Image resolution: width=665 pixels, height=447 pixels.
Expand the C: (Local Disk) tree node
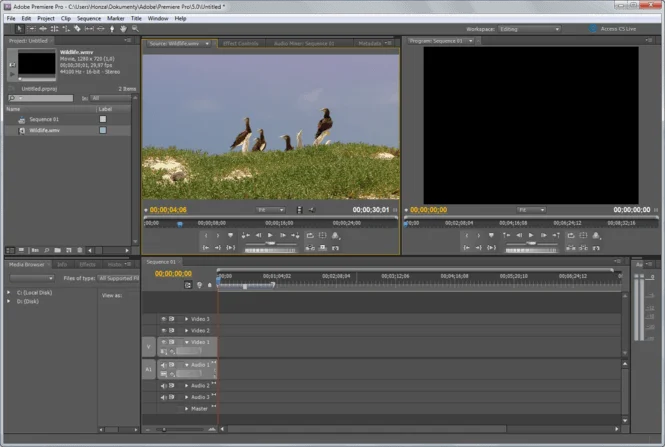point(9,290)
